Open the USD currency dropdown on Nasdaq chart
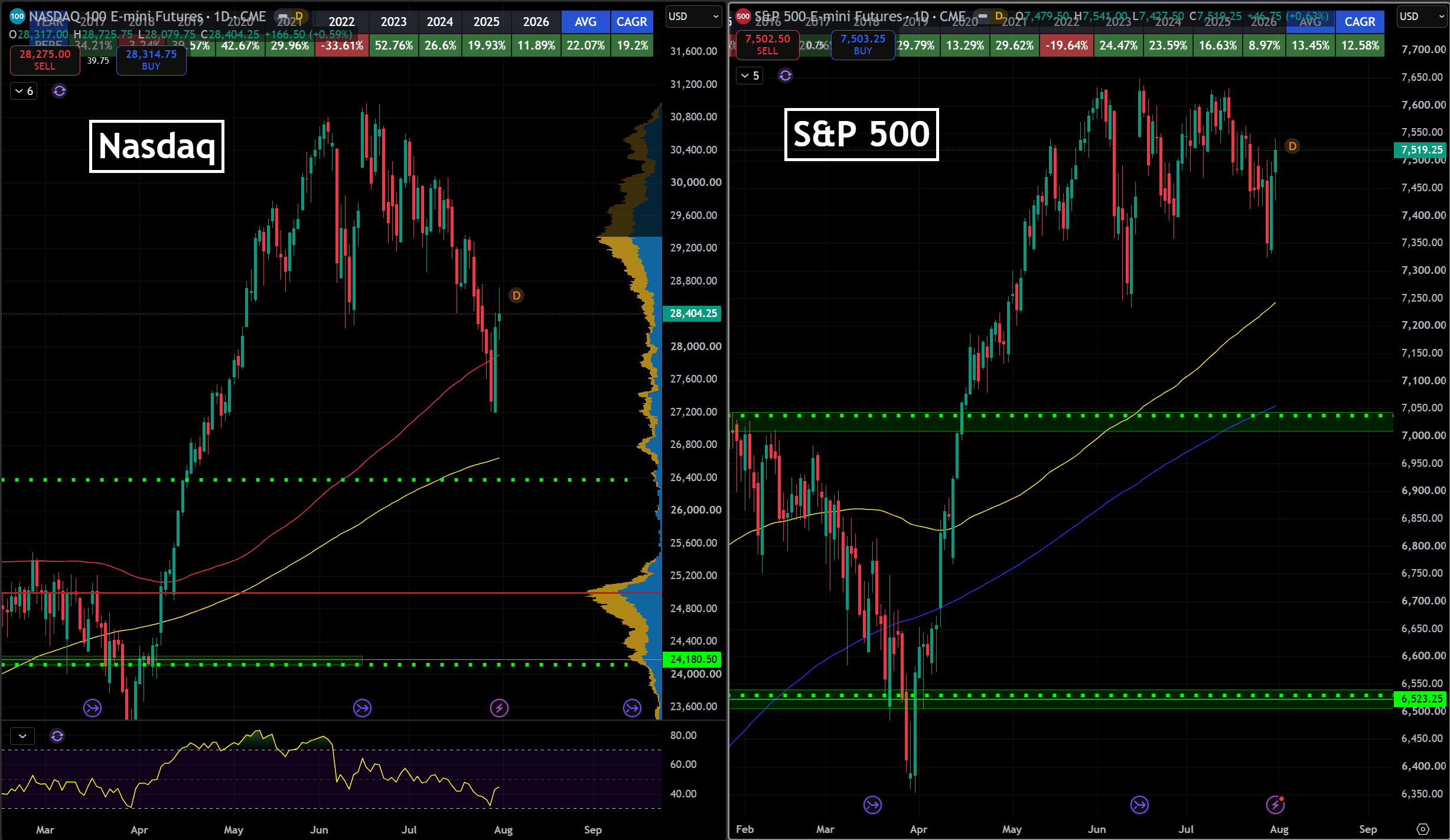Image resolution: width=1450 pixels, height=840 pixels. [693, 17]
